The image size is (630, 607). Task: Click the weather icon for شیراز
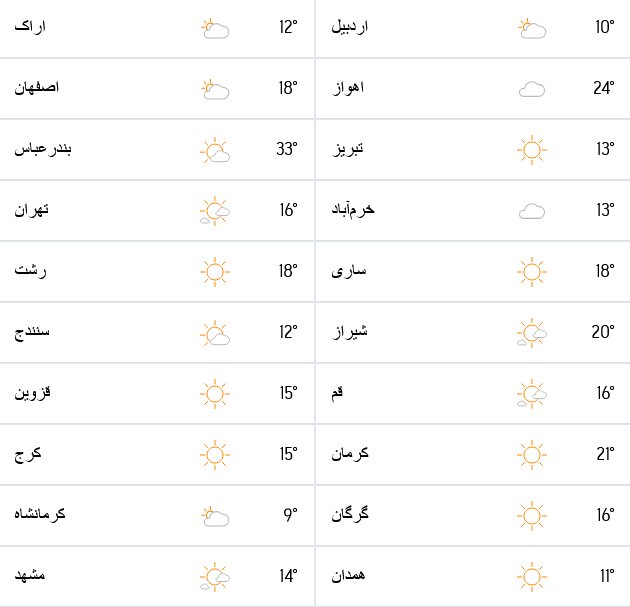click(x=531, y=333)
